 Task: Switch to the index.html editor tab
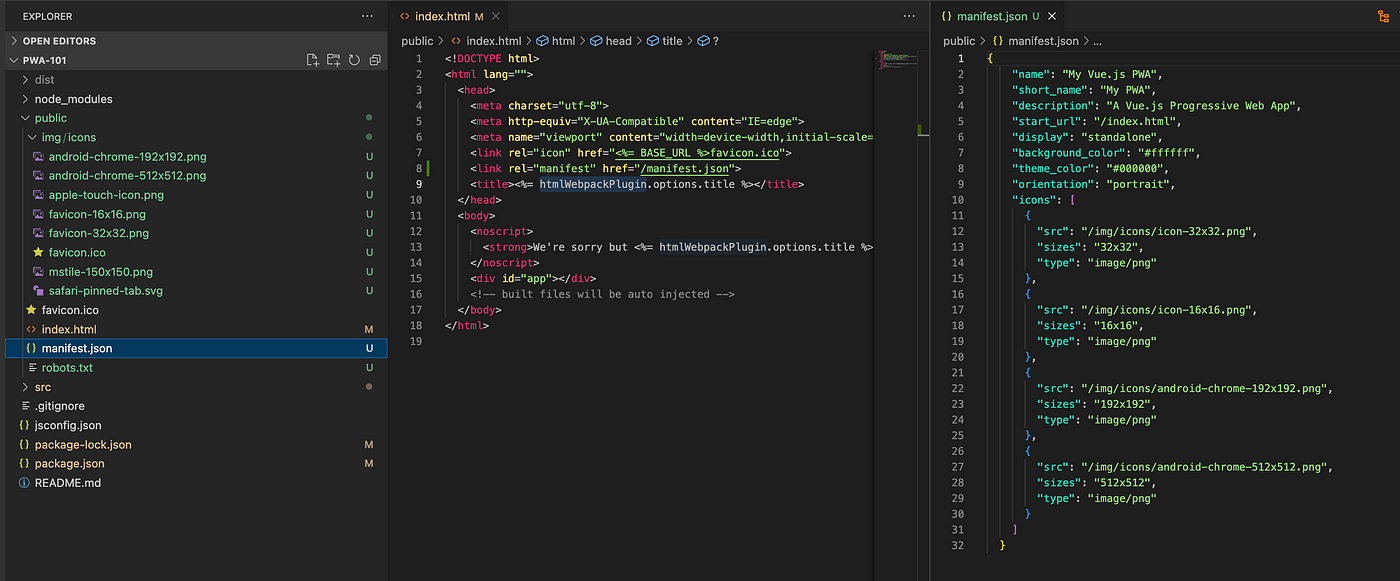click(441, 16)
